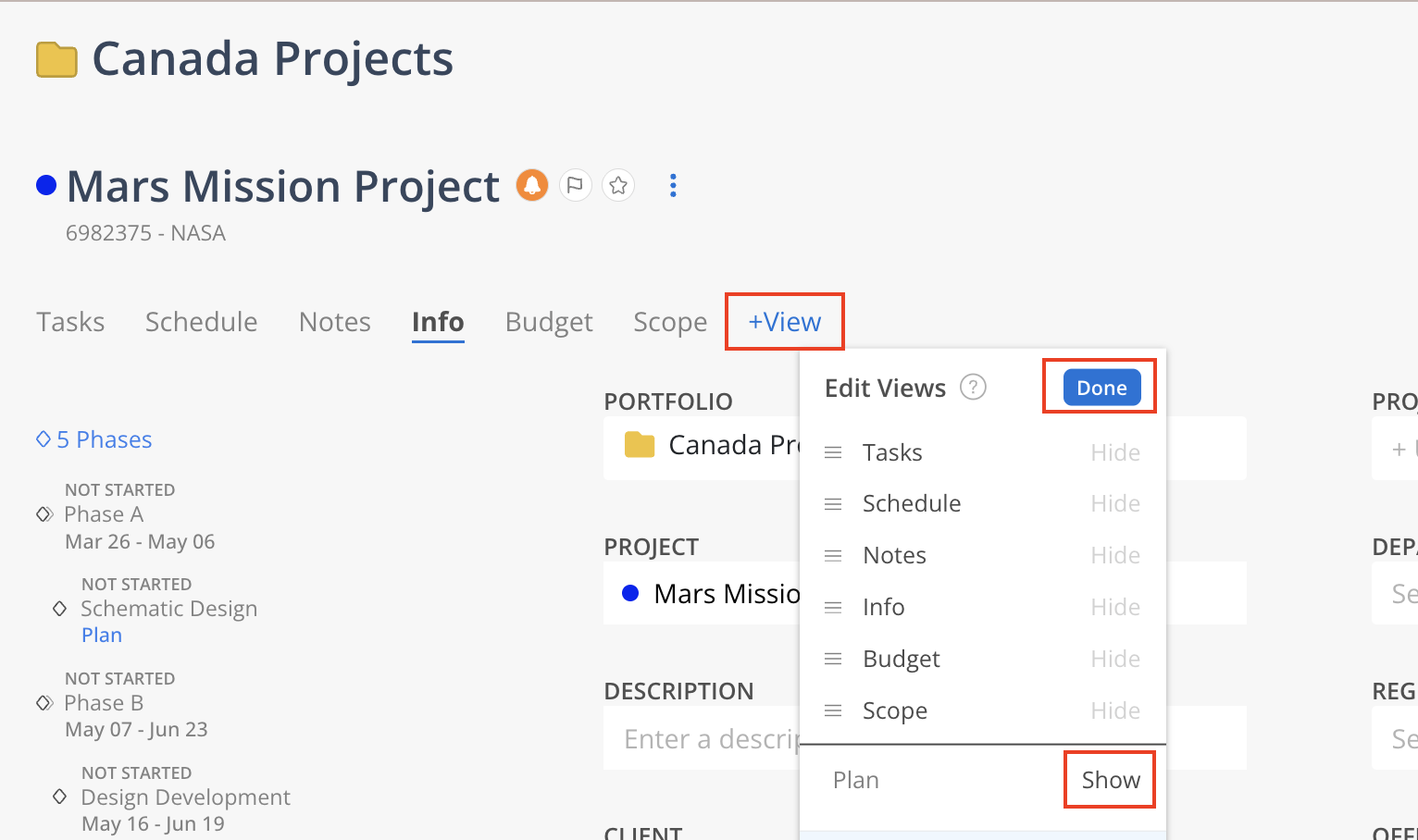
Task: Click the flag icon beside project title
Action: click(575, 185)
